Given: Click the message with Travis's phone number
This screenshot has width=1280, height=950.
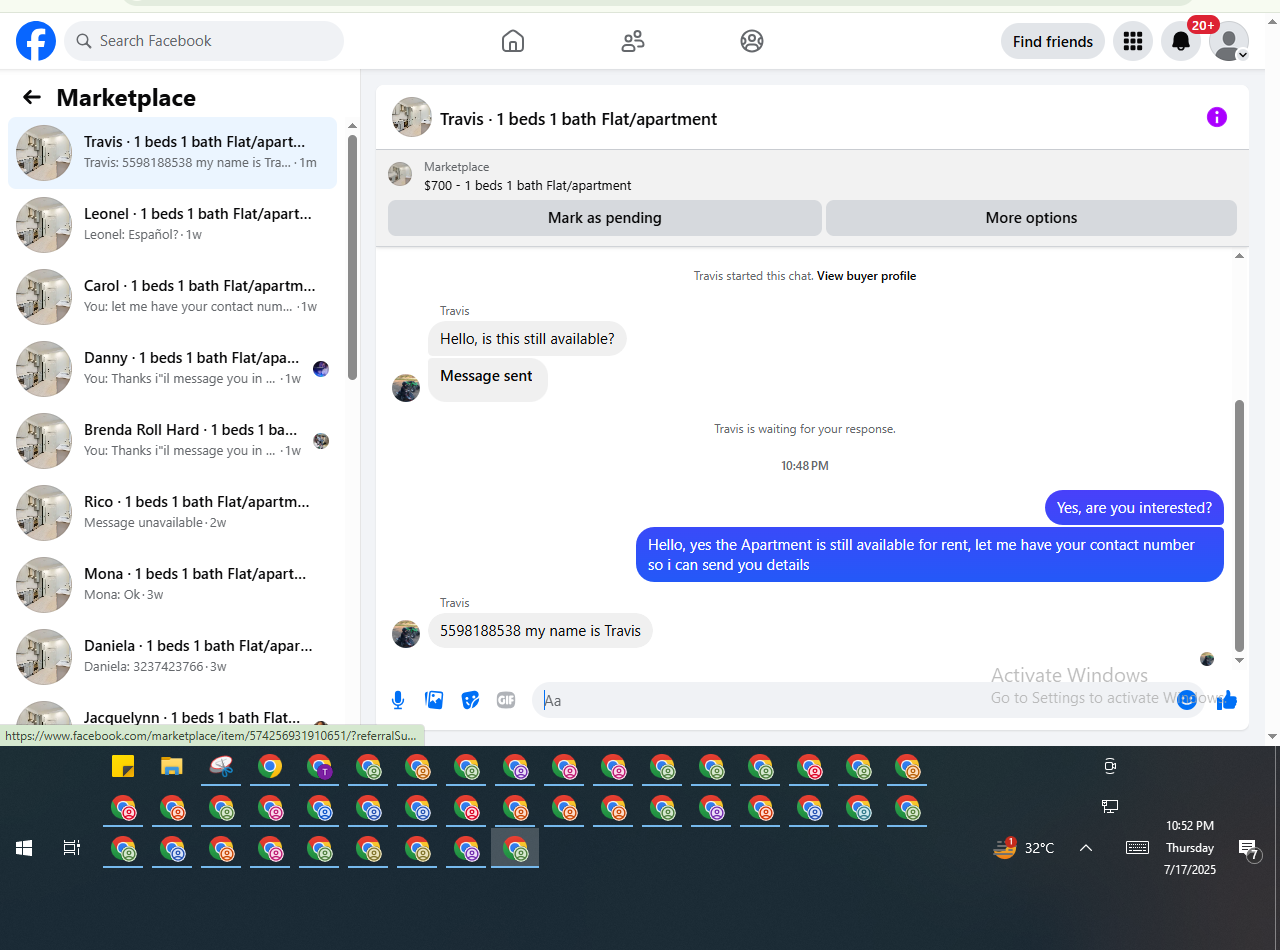Looking at the screenshot, I should [540, 631].
